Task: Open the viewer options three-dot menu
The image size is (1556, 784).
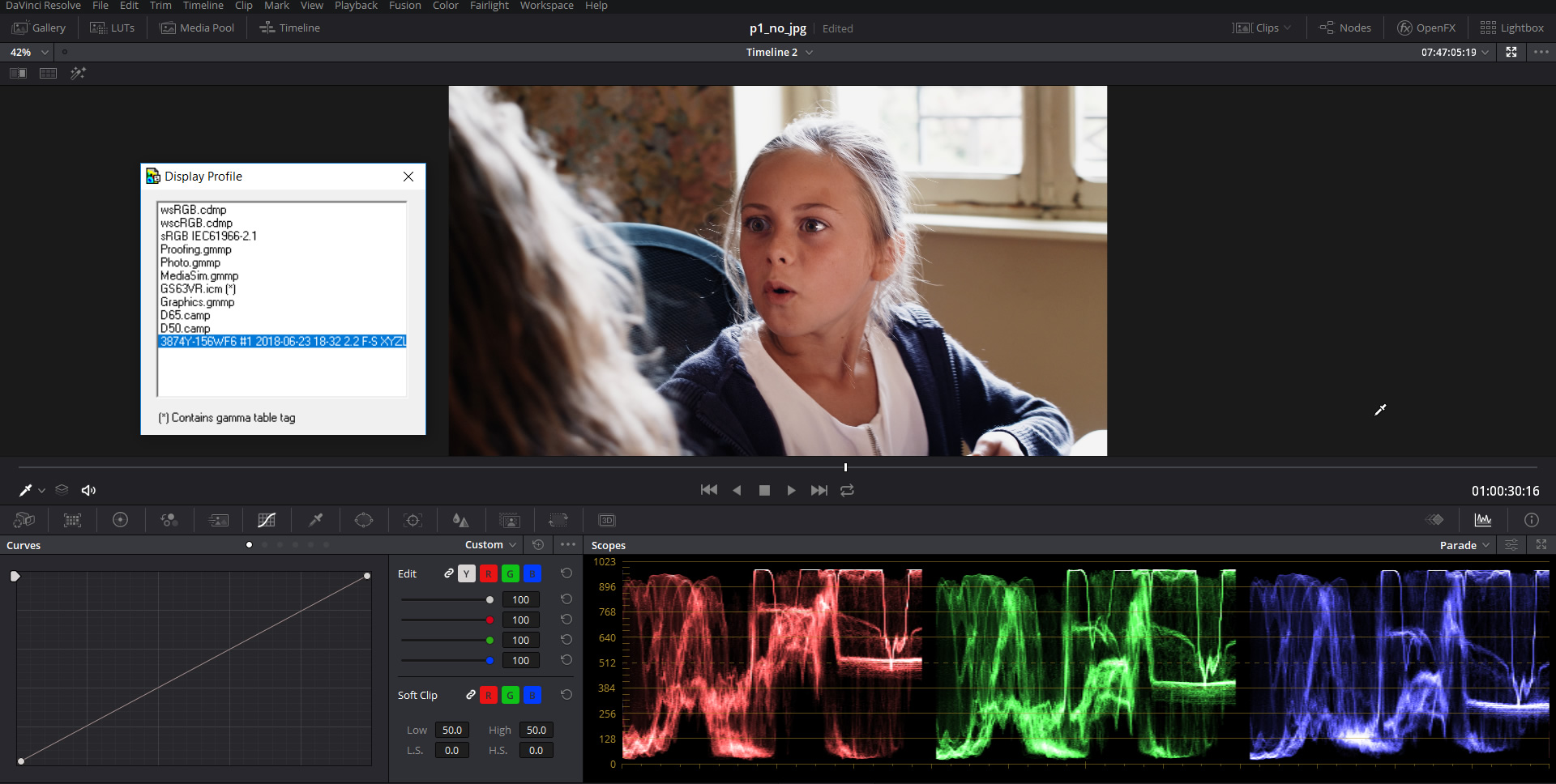Action: [1541, 52]
